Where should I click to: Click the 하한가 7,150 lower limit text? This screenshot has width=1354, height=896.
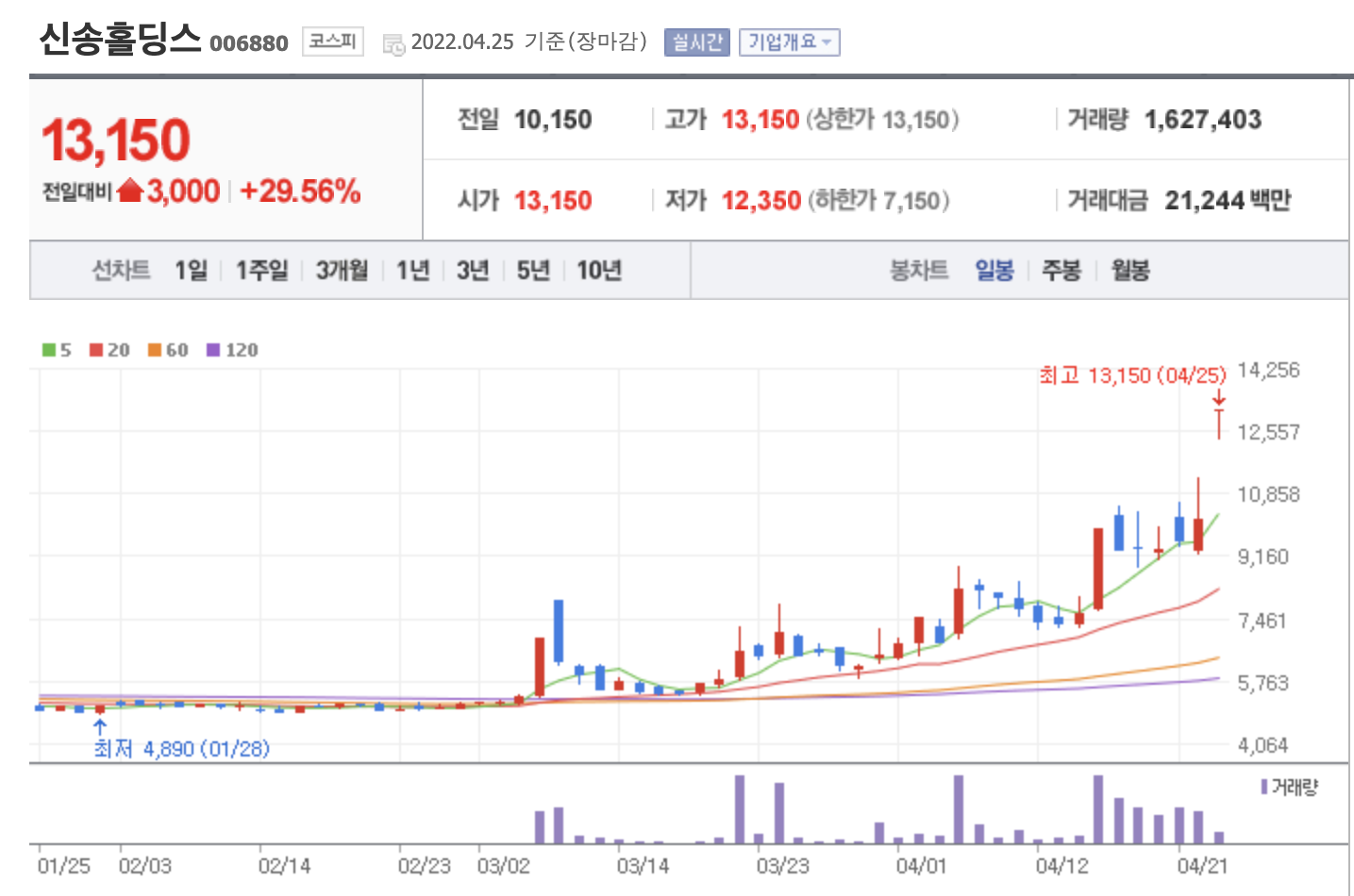click(x=878, y=201)
